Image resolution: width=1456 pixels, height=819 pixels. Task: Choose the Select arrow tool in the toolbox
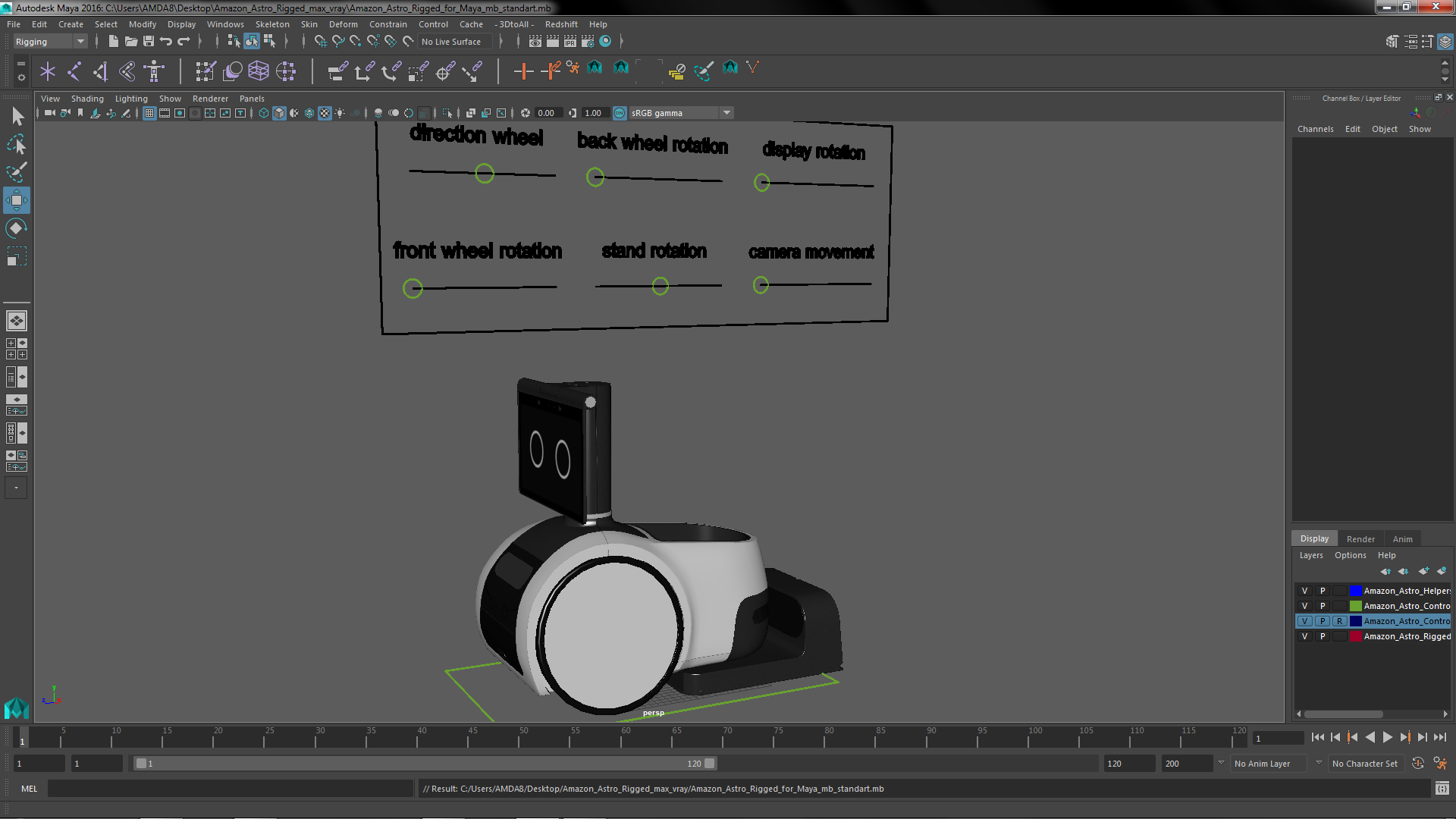(17, 116)
